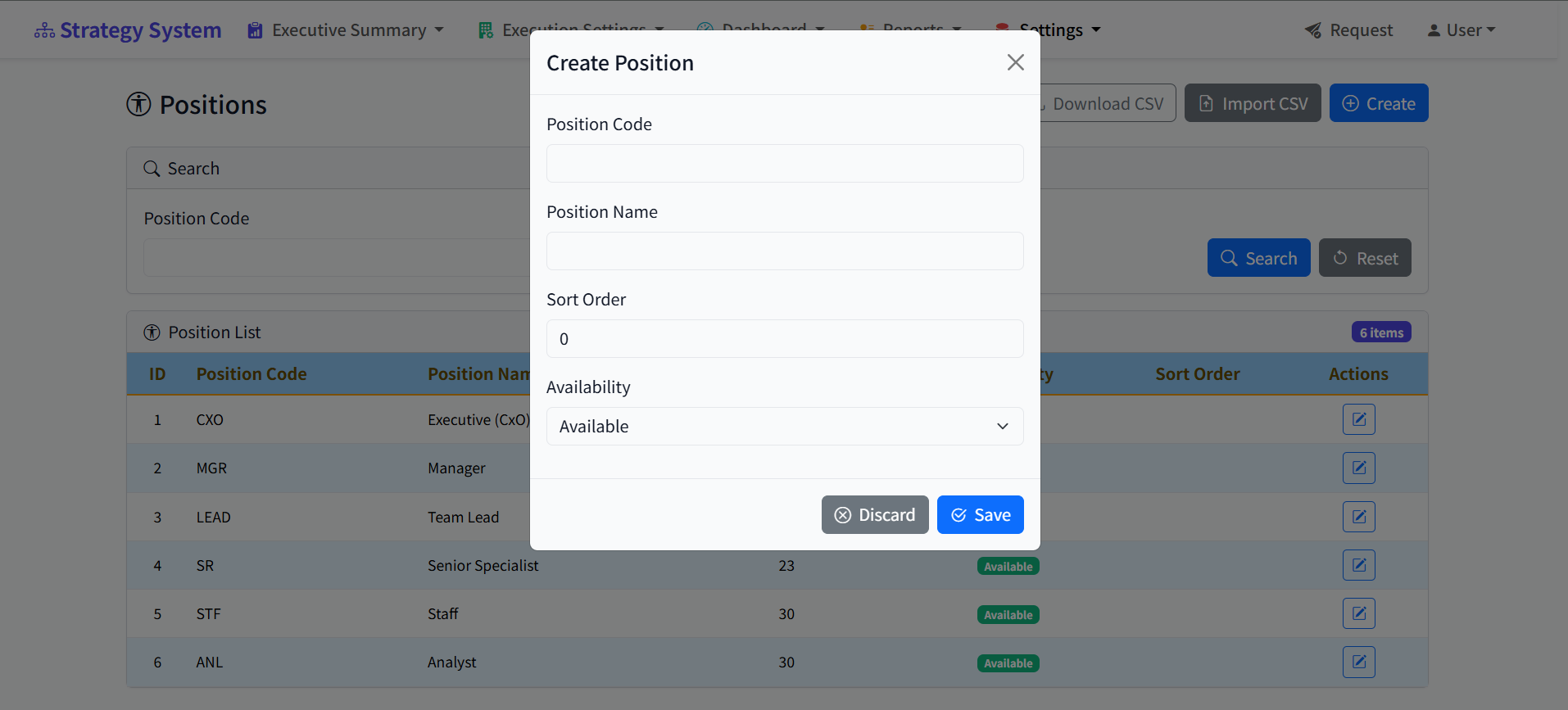
Task: Click the Import CSV button
Action: [1253, 103]
